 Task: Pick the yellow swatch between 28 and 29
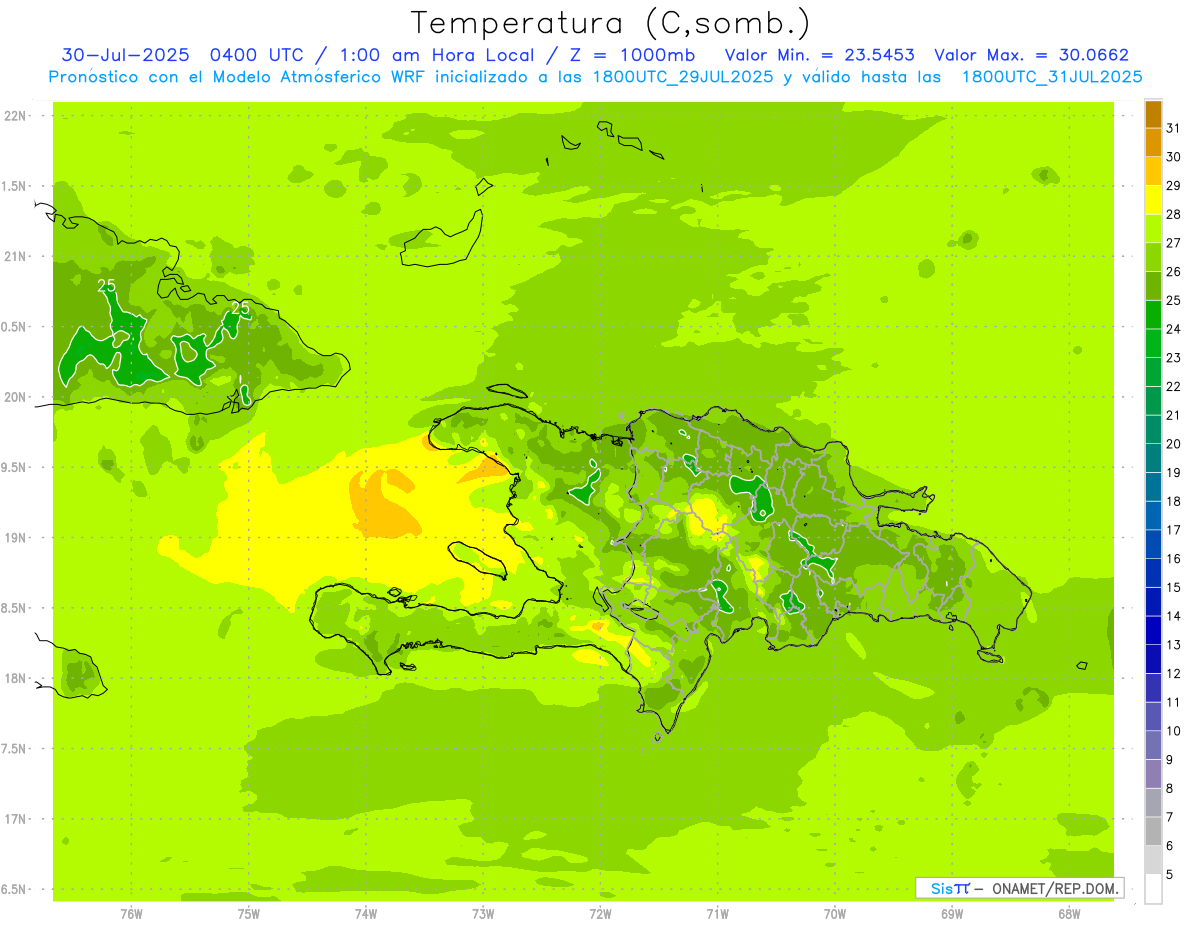point(1153,200)
